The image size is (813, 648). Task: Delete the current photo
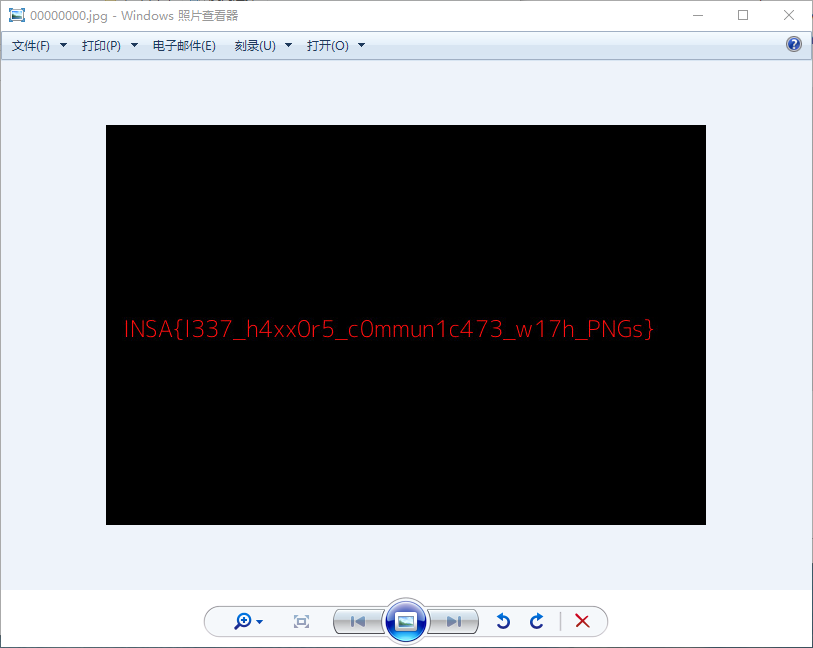582,621
